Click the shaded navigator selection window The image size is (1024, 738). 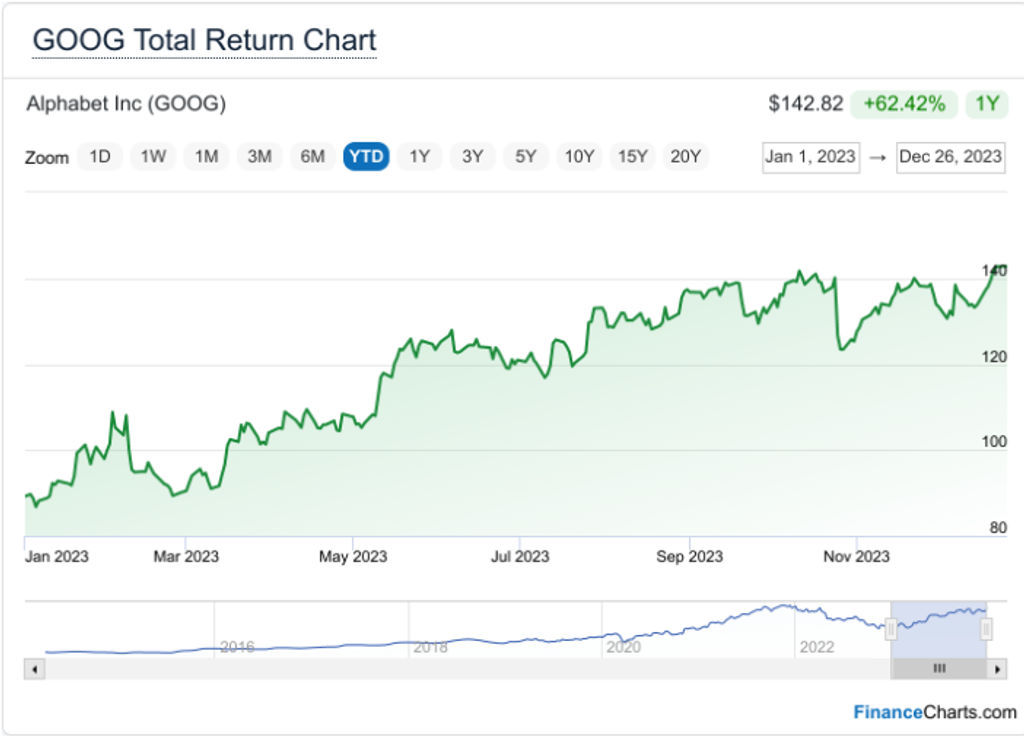pyautogui.click(x=938, y=630)
